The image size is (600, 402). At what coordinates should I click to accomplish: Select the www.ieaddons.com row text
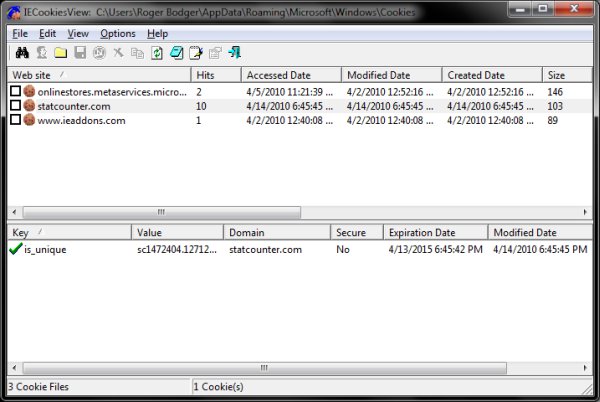(82, 120)
